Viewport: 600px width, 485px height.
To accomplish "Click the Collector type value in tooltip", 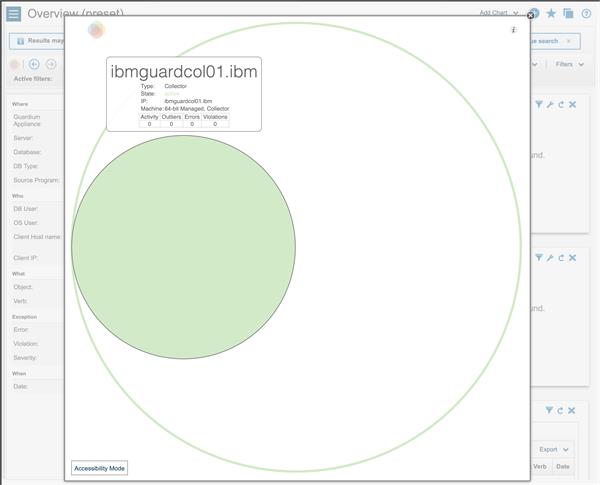I will 176,86.
